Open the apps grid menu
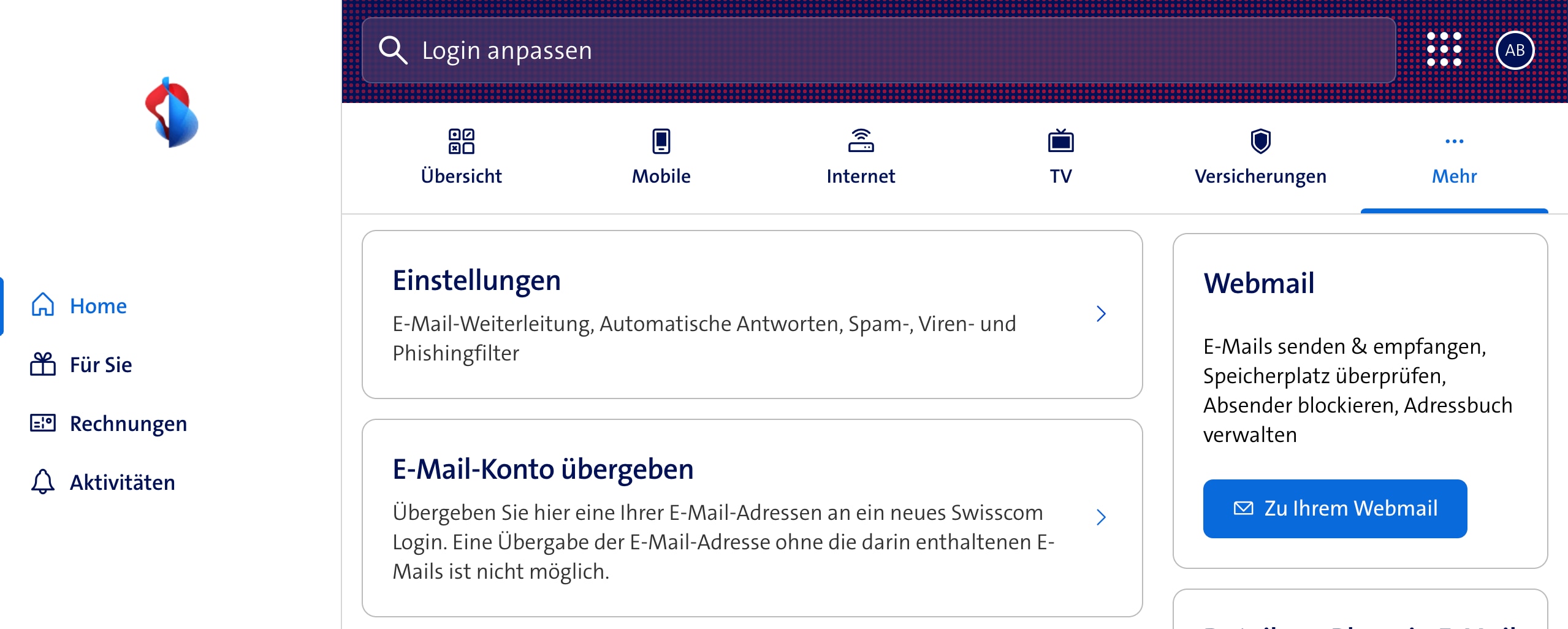The width and height of the screenshot is (1568, 629). pyautogui.click(x=1444, y=50)
